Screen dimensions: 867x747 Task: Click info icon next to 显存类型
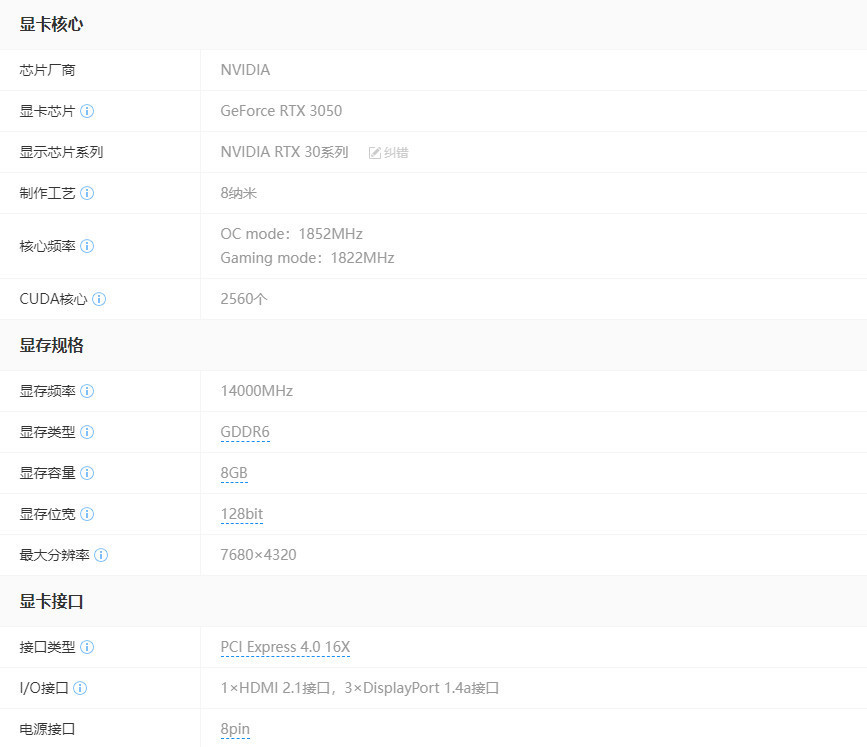[x=87, y=432]
